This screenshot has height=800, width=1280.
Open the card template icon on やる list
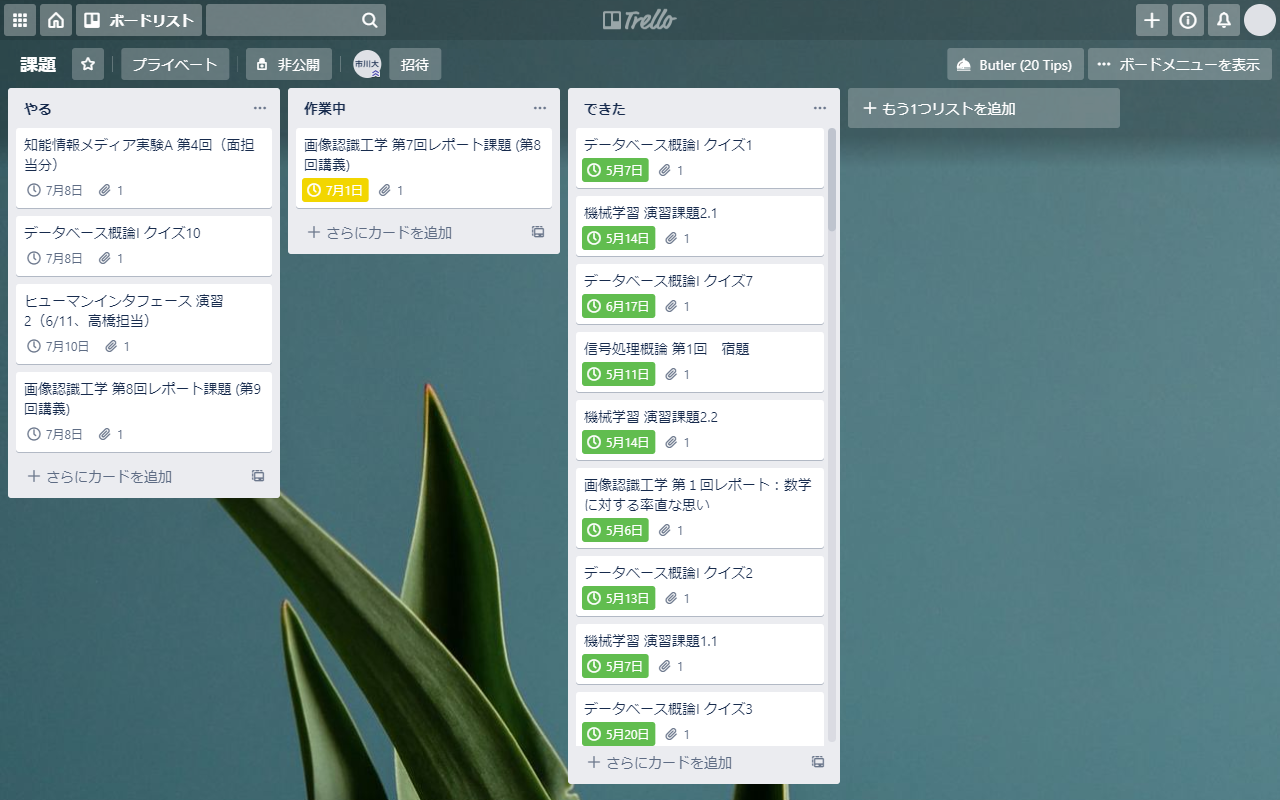tap(258, 477)
